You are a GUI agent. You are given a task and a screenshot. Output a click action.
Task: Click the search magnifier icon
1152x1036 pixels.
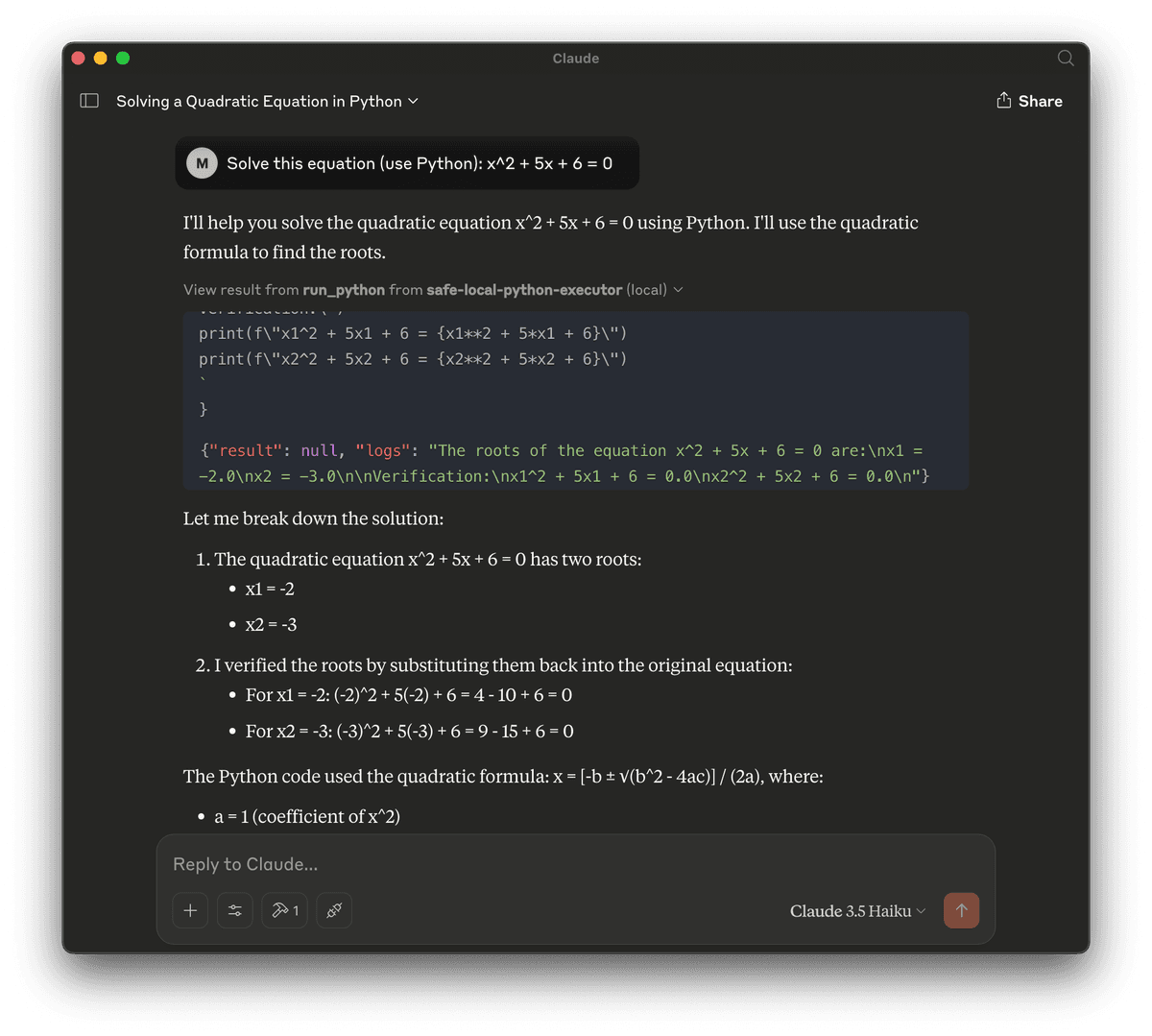pyautogui.click(x=1066, y=59)
